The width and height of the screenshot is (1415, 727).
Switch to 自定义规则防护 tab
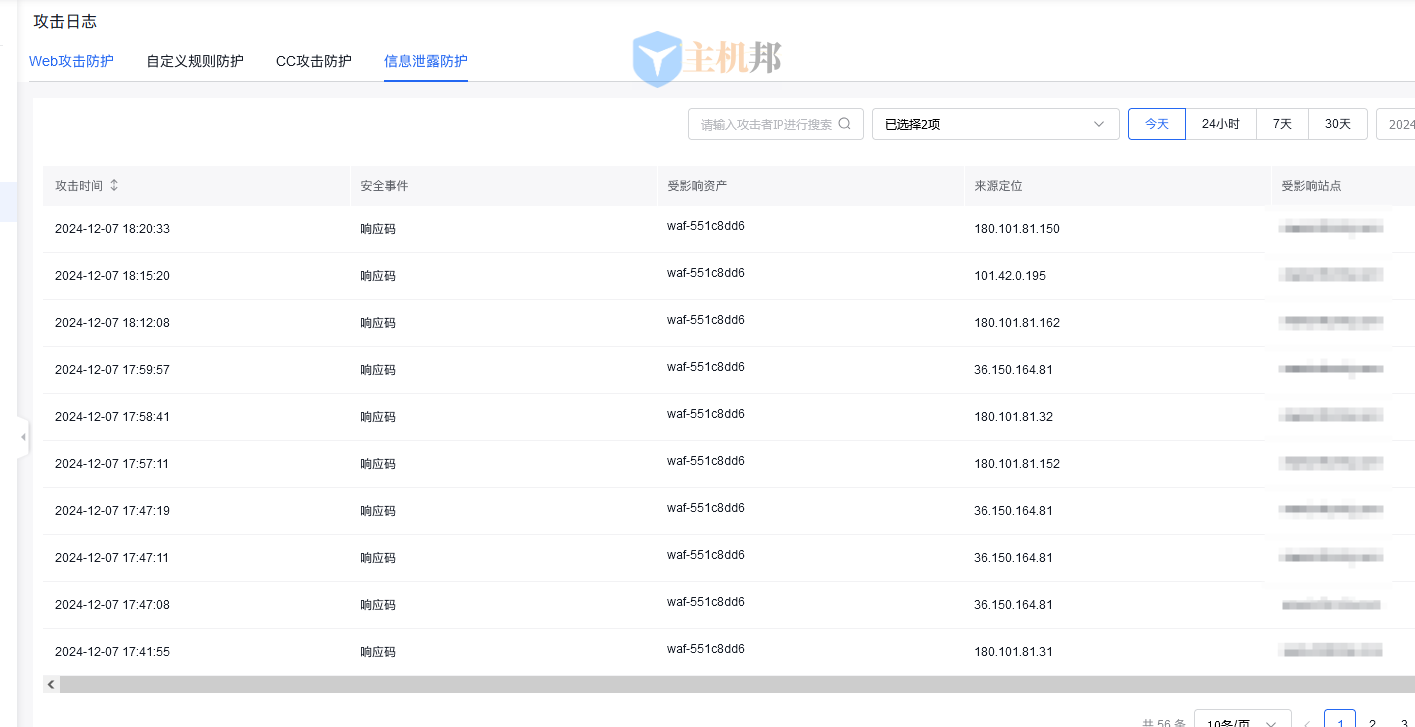click(x=195, y=61)
